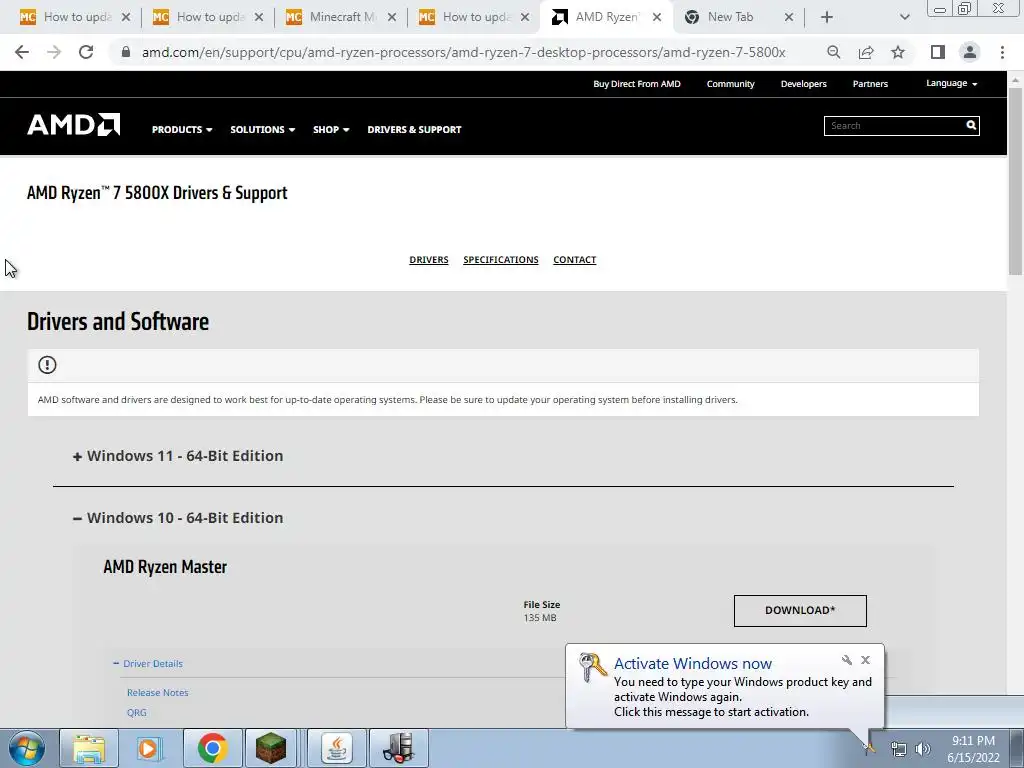Open the wrench options on activation balloon

coord(846,660)
